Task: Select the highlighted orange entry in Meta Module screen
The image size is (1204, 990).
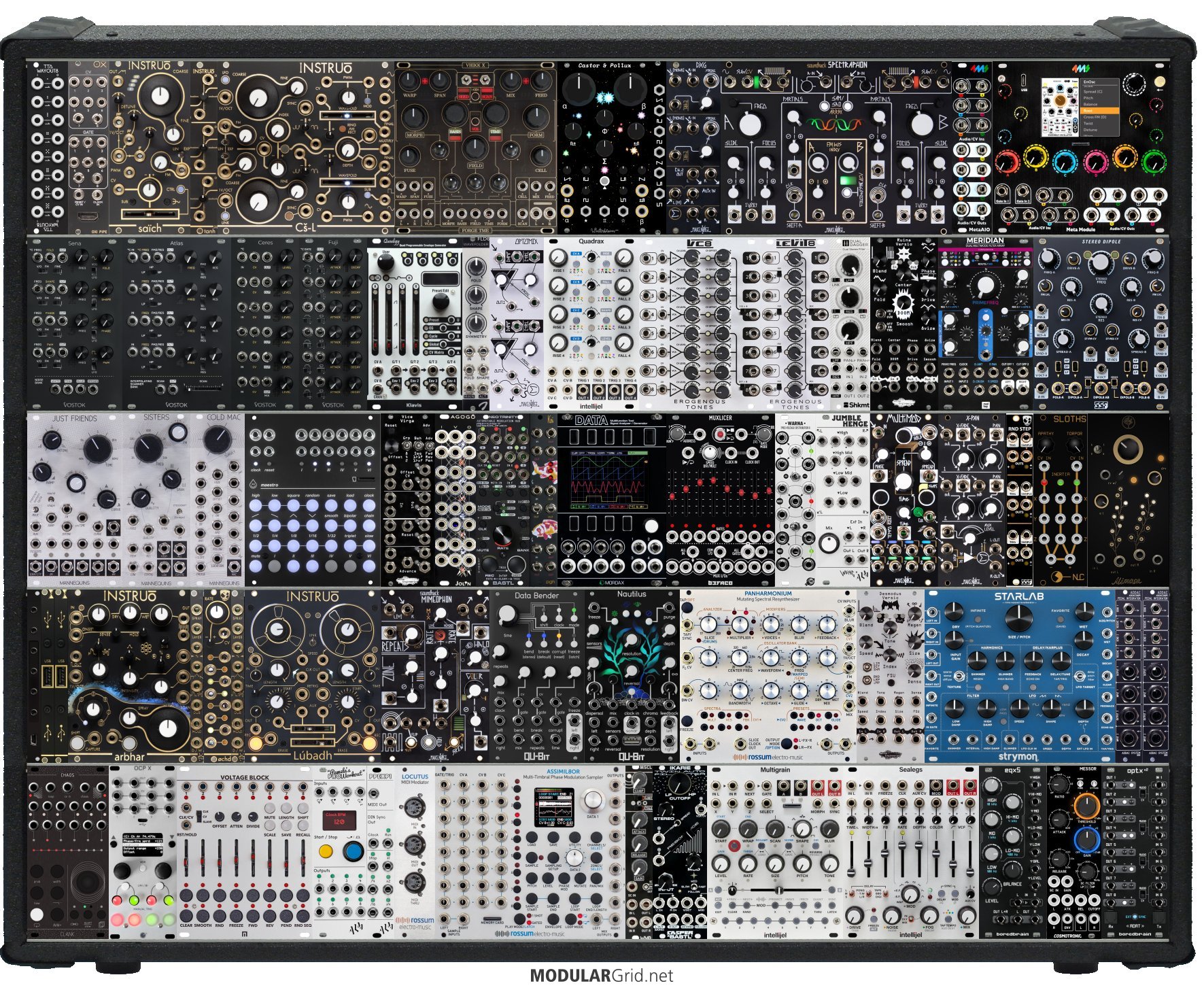Action: pyautogui.click(x=1099, y=110)
